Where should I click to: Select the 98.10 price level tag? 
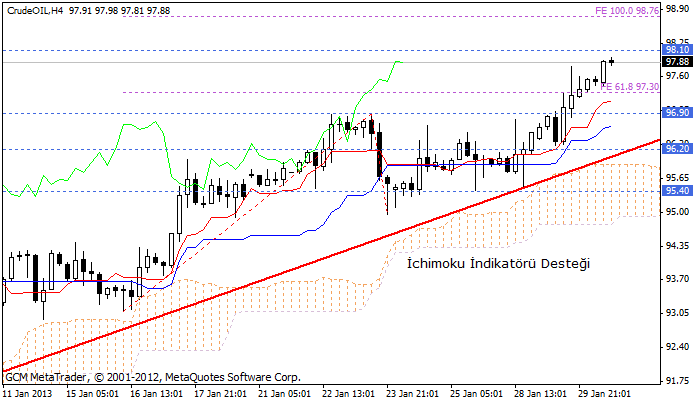coord(677,49)
